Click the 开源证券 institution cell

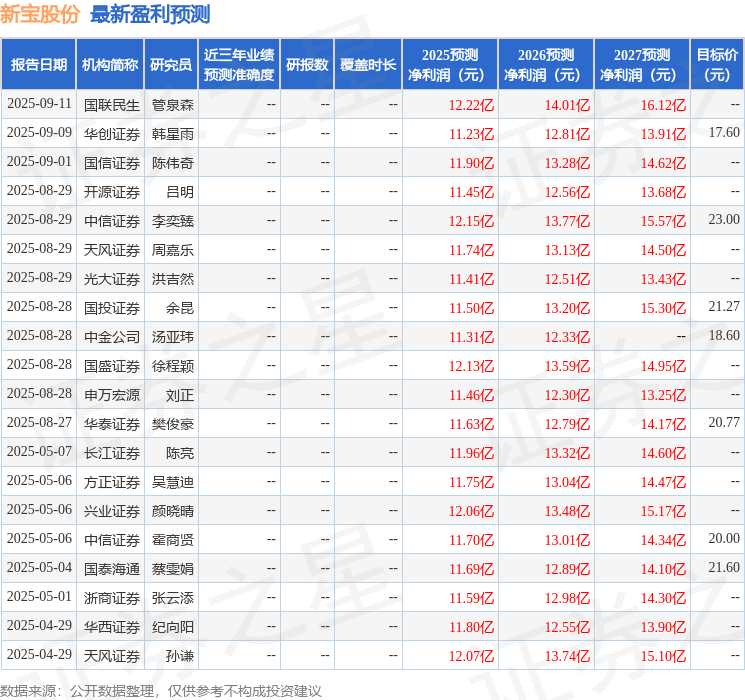(112, 192)
